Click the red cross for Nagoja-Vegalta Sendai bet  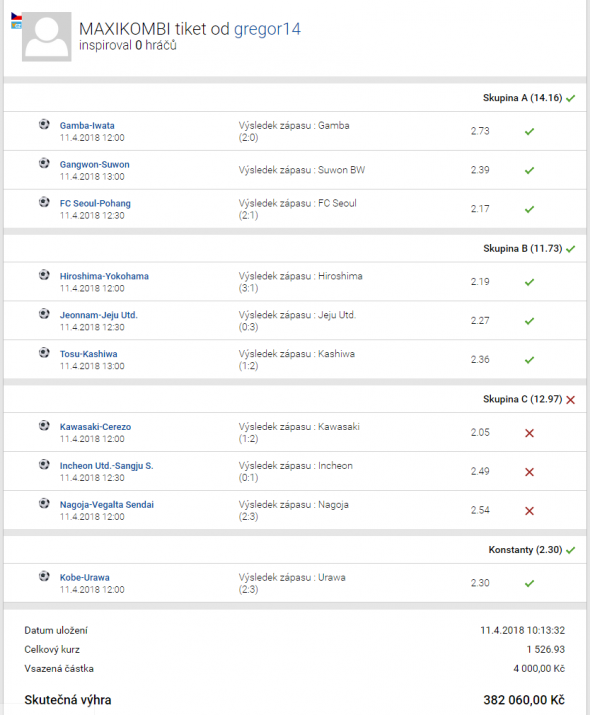tap(529, 511)
